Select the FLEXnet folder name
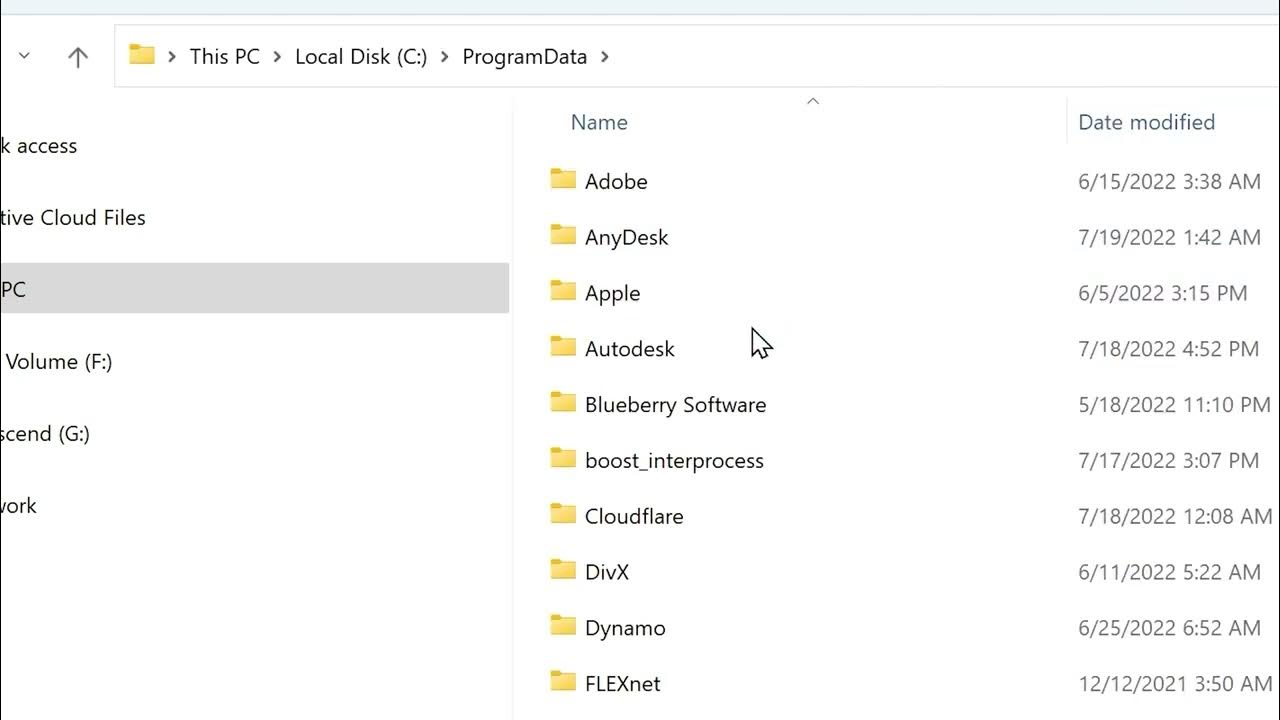The width and height of the screenshot is (1280, 720). (x=623, y=684)
